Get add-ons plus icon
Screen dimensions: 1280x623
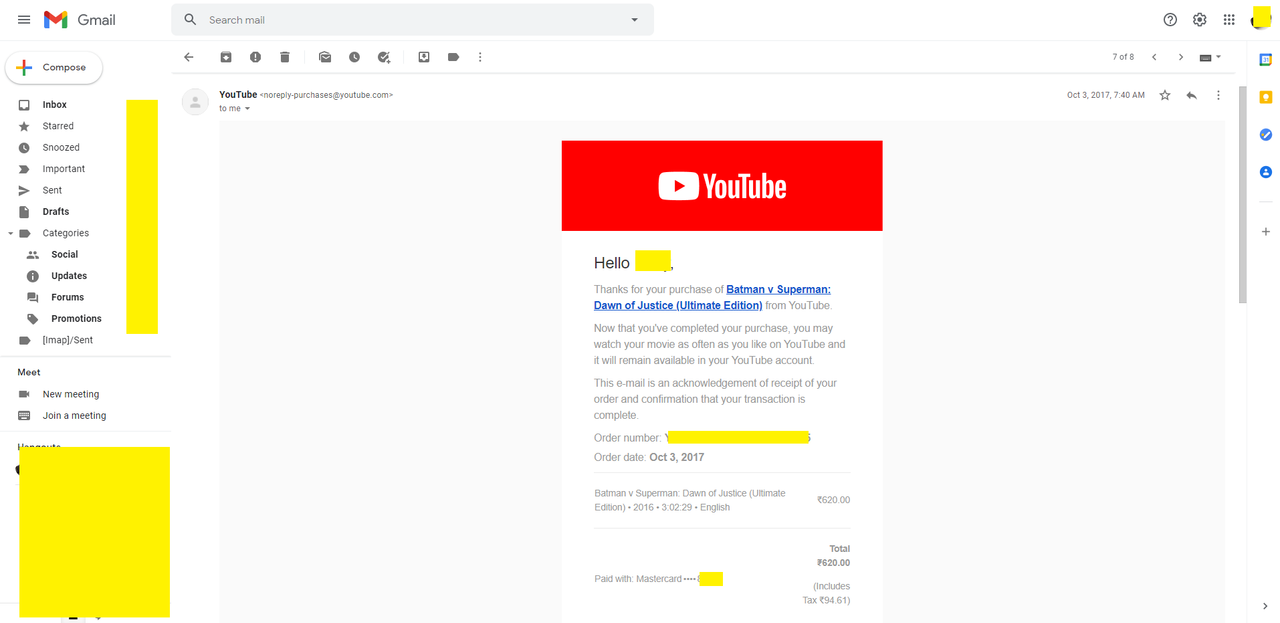1265,232
